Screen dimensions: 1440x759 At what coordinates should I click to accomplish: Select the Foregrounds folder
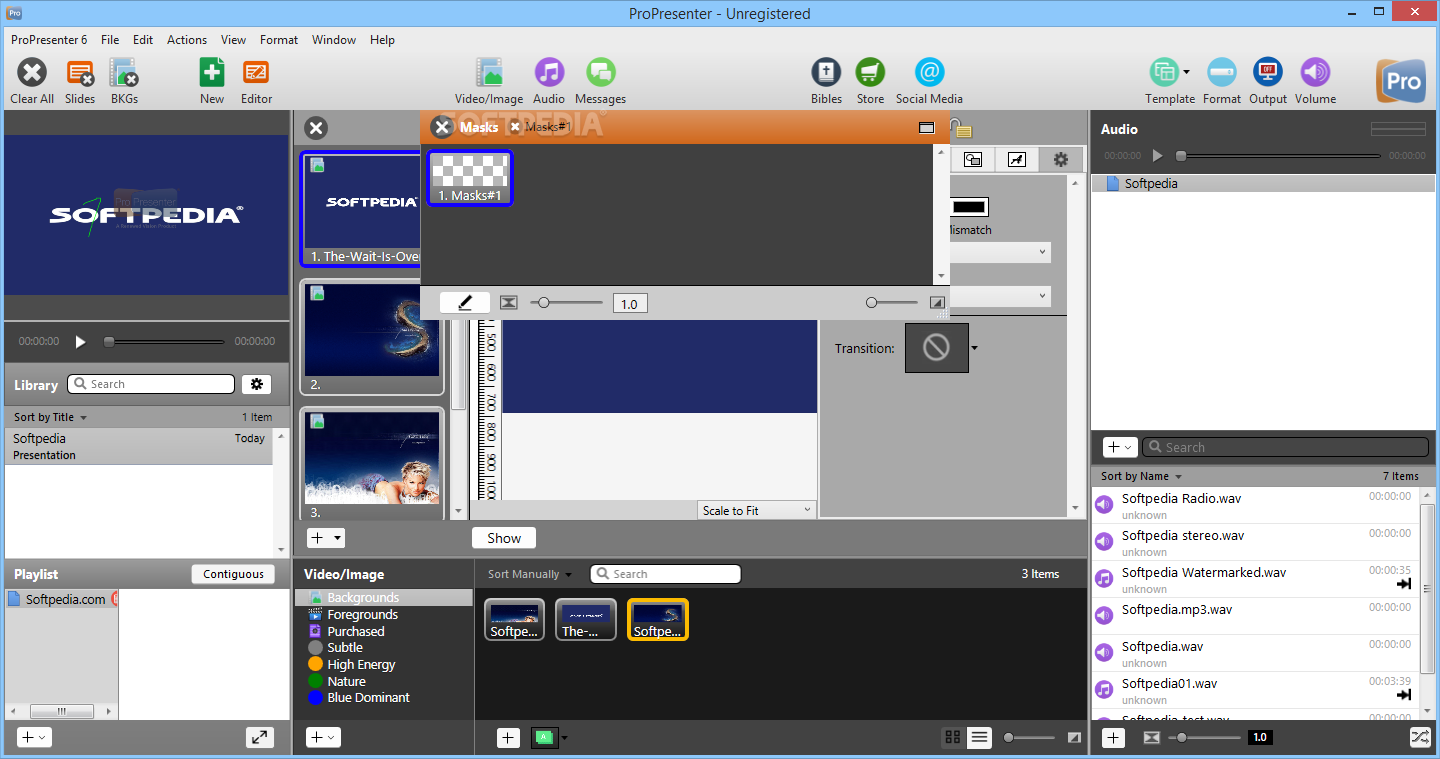pyautogui.click(x=362, y=614)
